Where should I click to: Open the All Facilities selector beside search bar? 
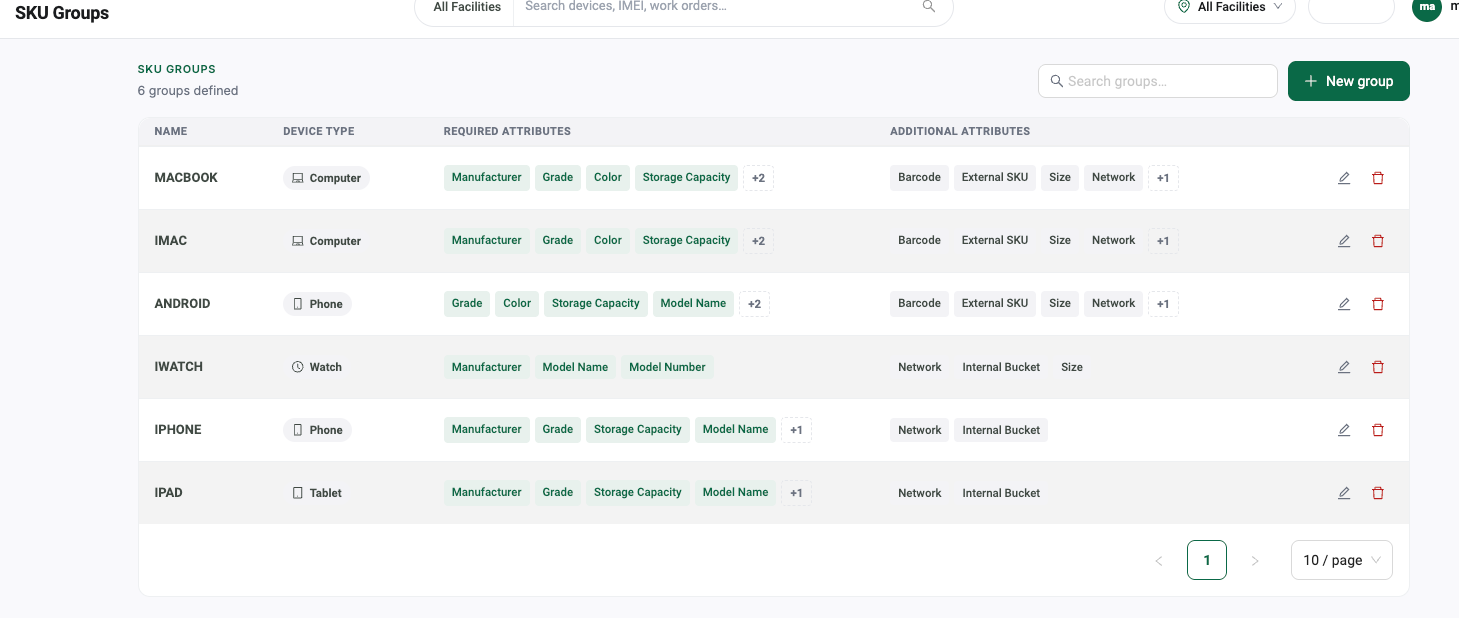tap(466, 7)
